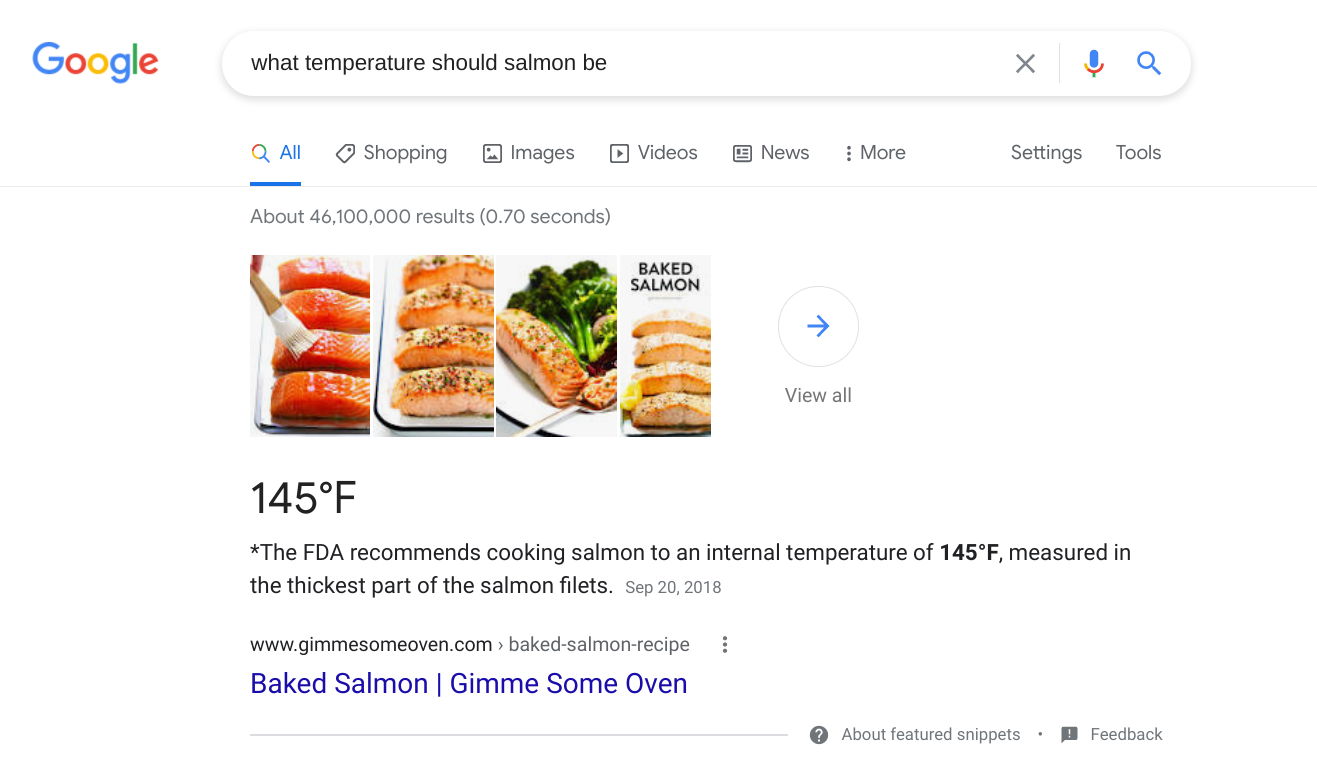1317x771 pixels.
Task: Switch to the News tab
Action: coord(771,153)
